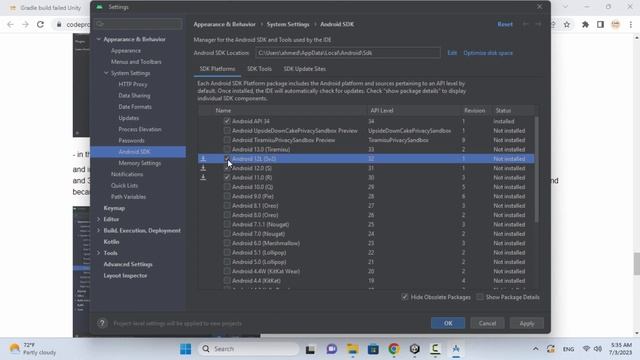
Task: Toggle Hide Obsolete Packages checkbox
Action: (404, 297)
